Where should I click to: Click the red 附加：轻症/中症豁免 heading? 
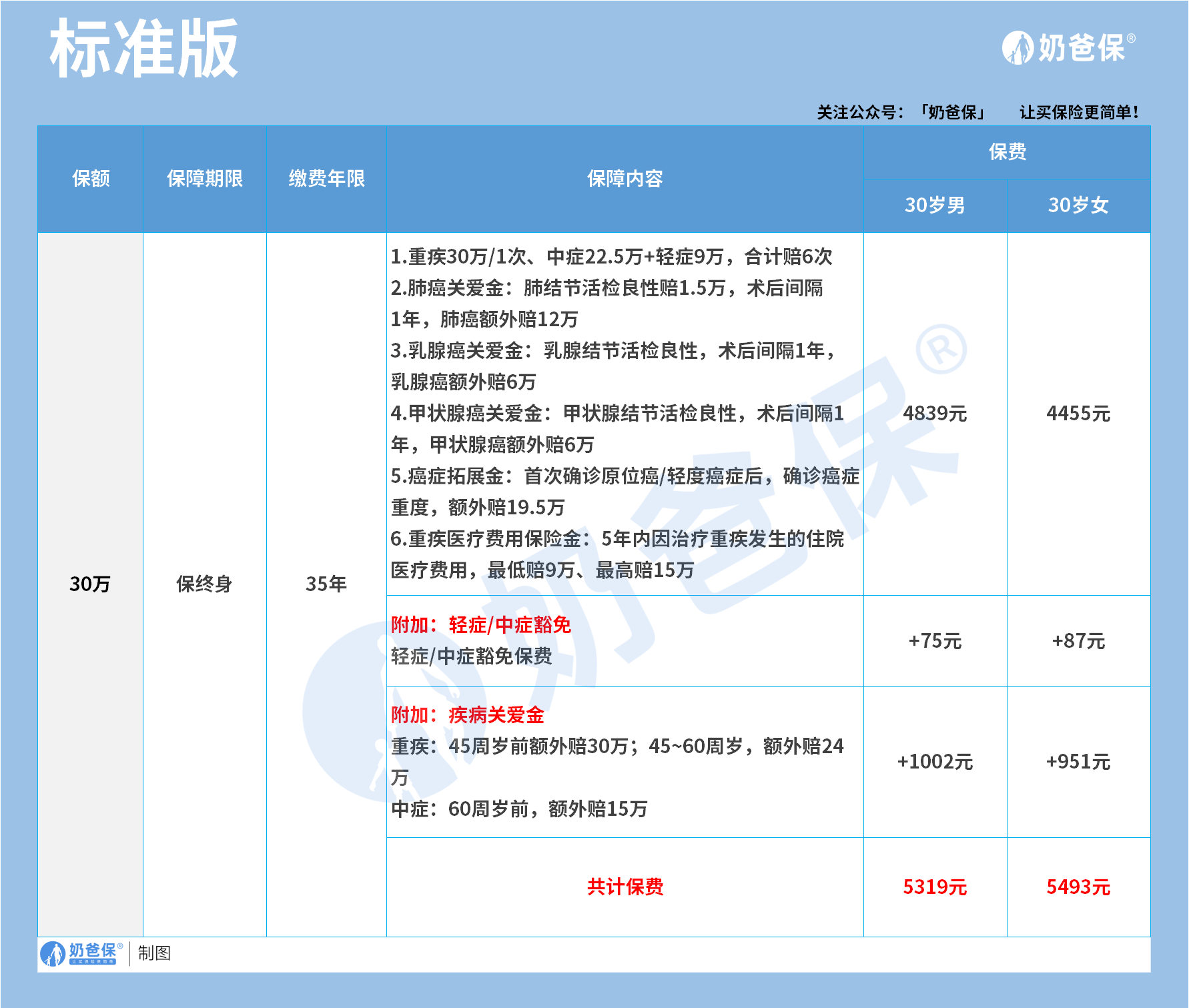click(x=481, y=625)
